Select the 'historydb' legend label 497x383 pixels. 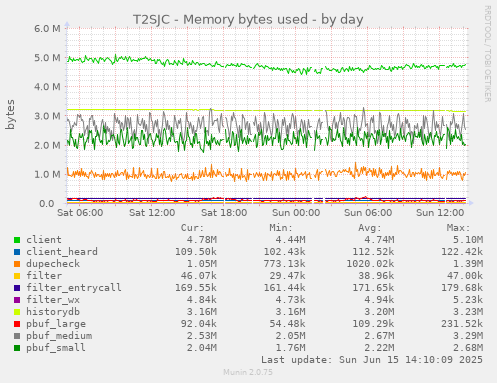[53, 312]
